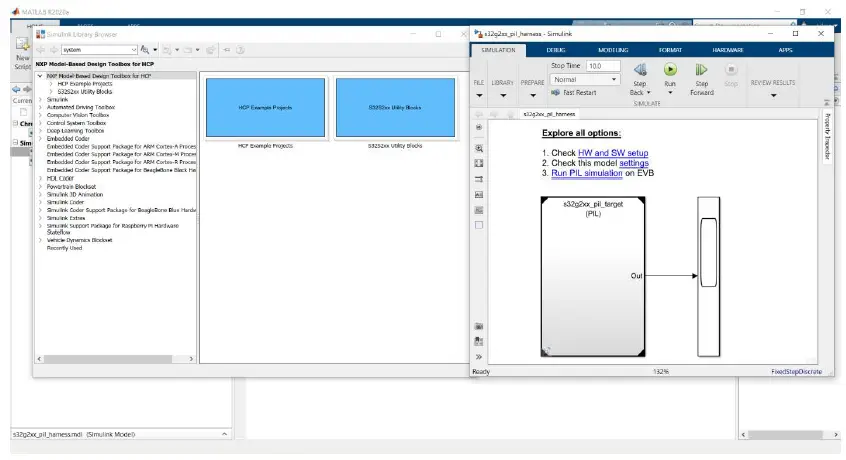The width and height of the screenshot is (846, 460).
Task: Click the Library Browser pin (stay on top) icon
Action: (x=227, y=50)
